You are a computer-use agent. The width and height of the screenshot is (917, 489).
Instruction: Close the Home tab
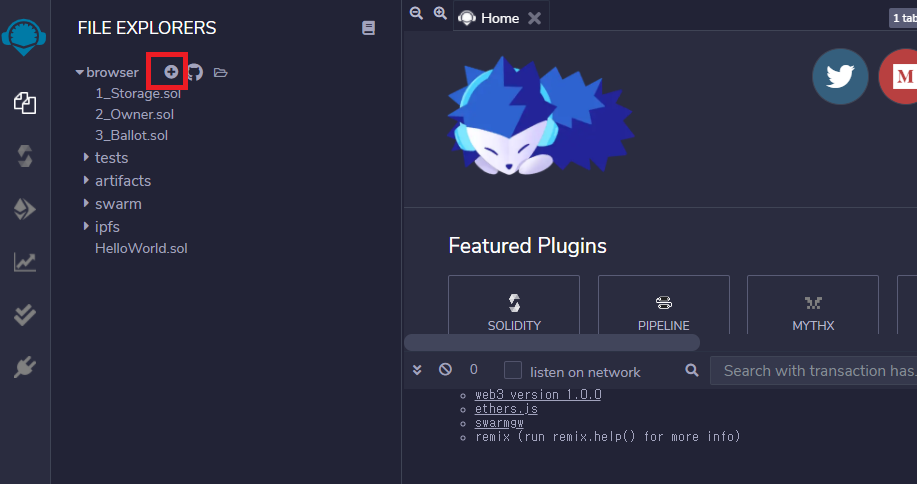tap(535, 19)
